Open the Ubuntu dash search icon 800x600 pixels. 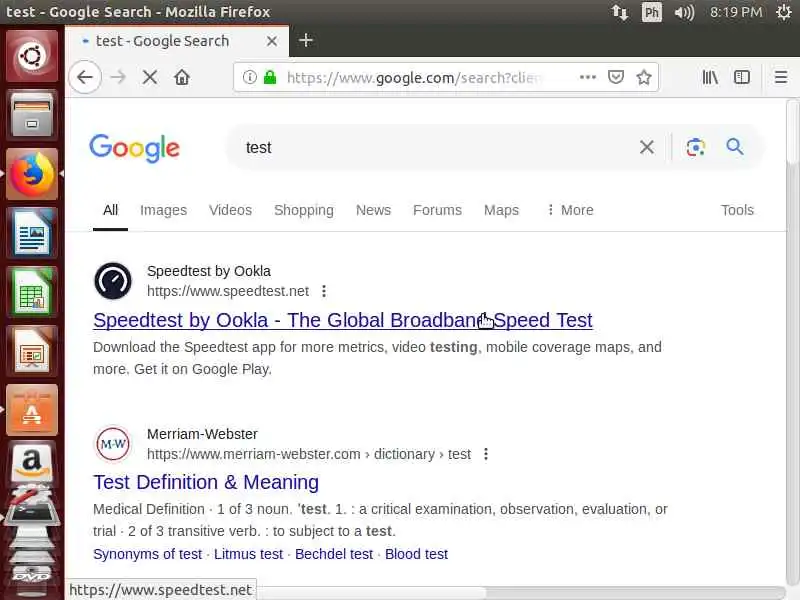(x=32, y=56)
